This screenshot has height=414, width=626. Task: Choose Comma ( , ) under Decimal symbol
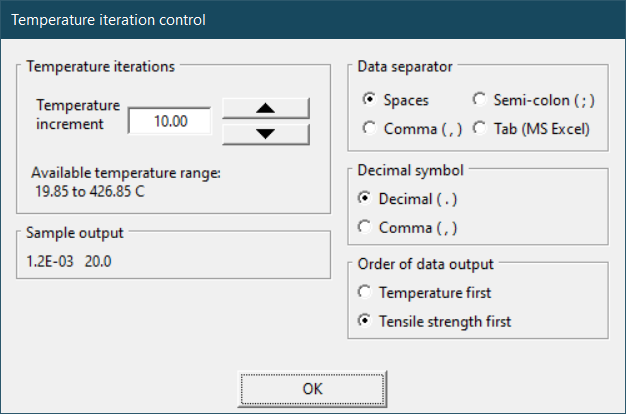[366, 227]
